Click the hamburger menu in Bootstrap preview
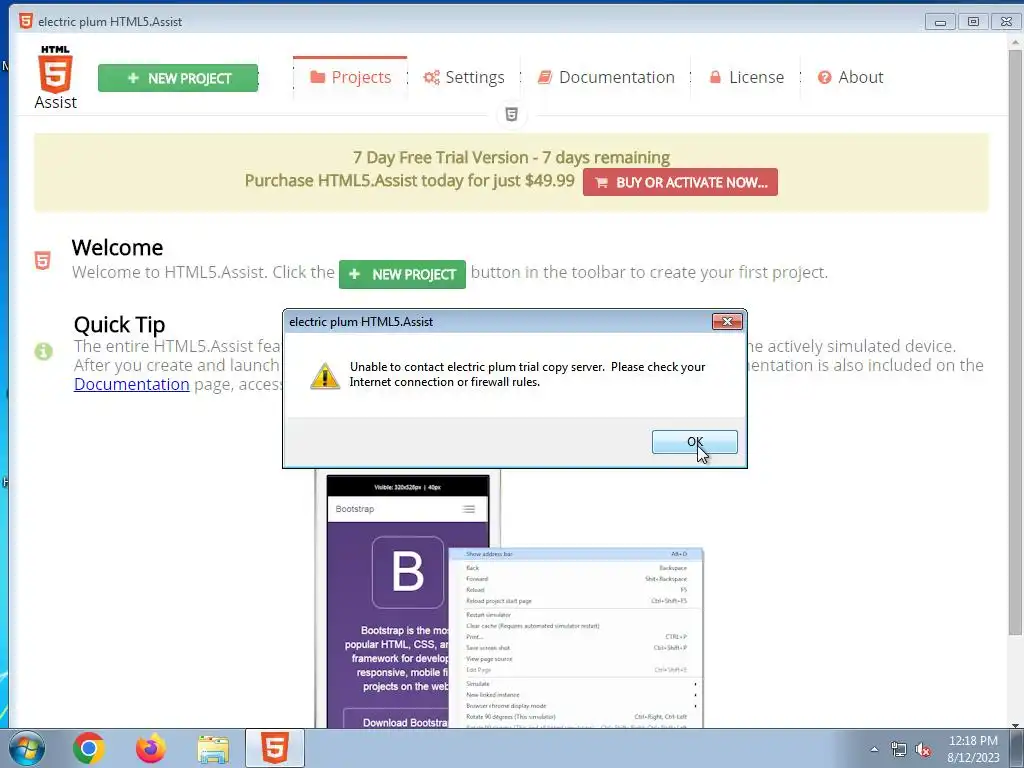Image resolution: width=1024 pixels, height=768 pixels. point(469,509)
